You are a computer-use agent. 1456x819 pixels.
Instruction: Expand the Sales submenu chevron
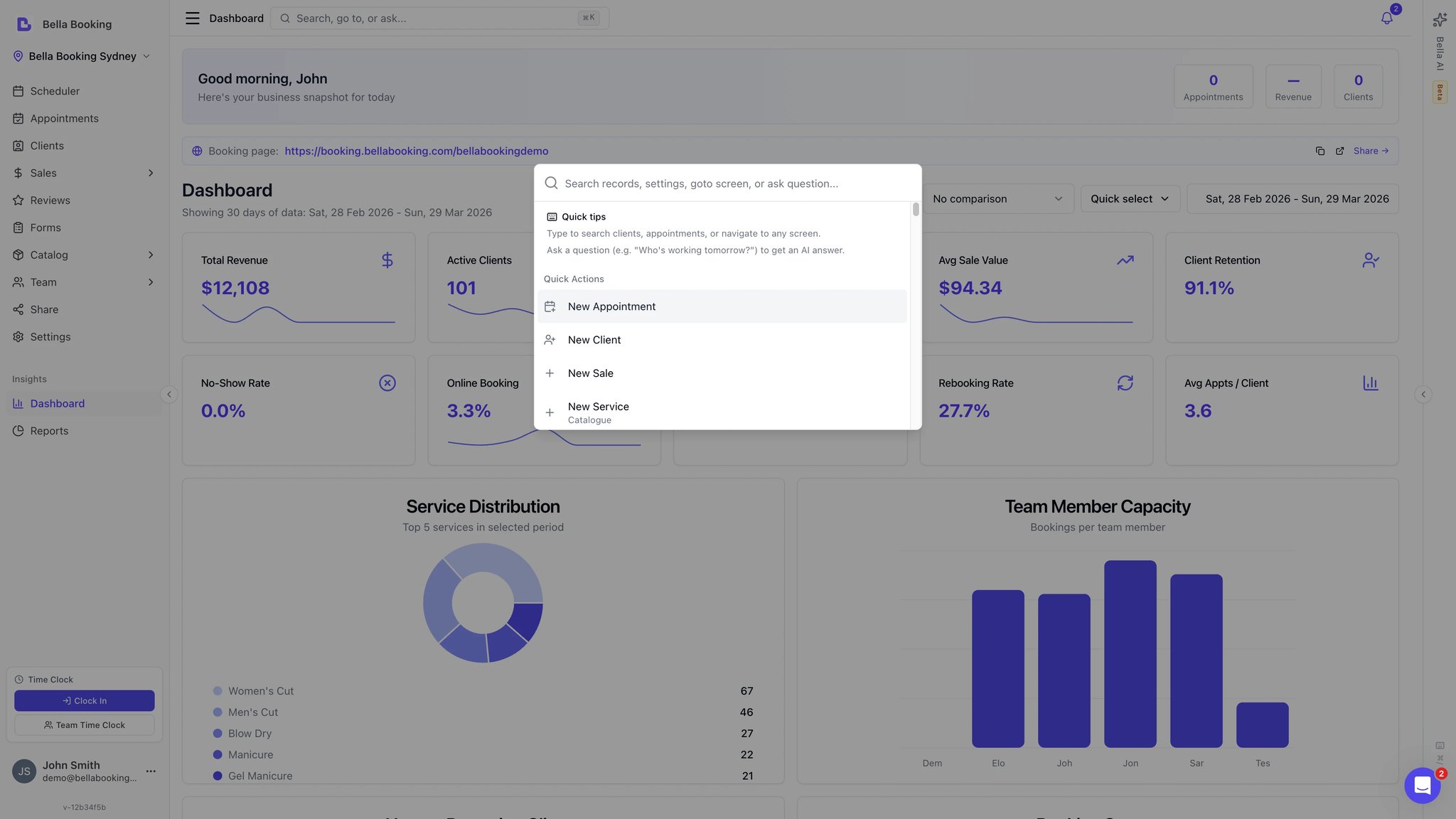[x=151, y=173]
